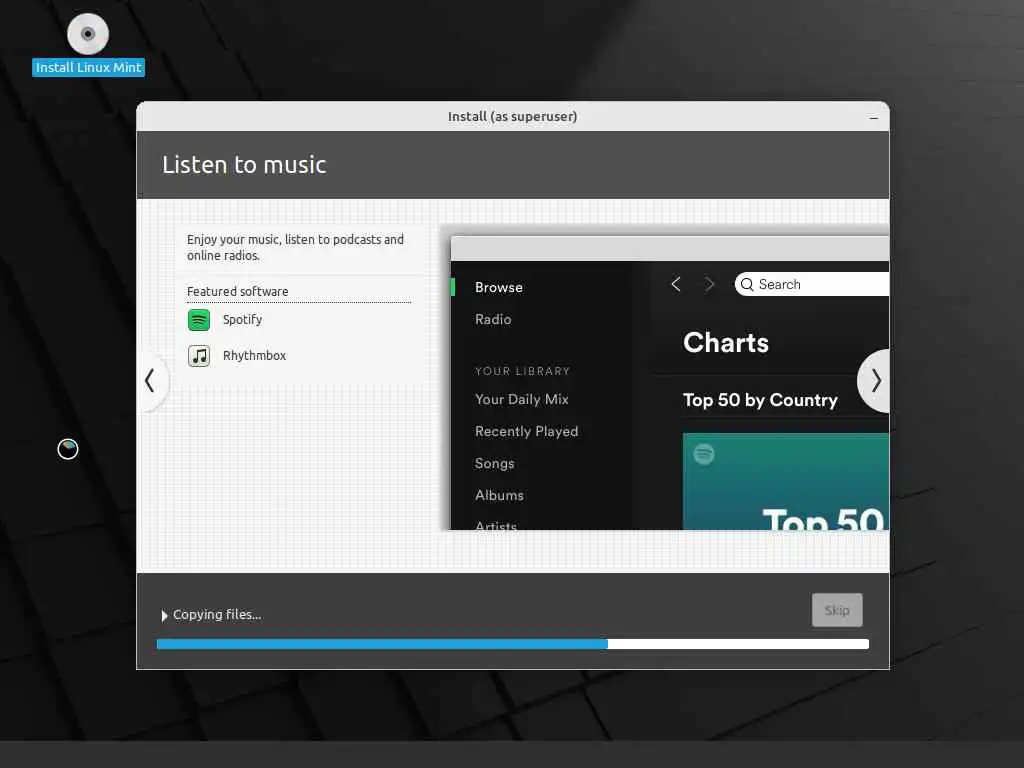This screenshot has width=1024, height=768.
Task: Select Songs in the Spotify sidebar
Action: (494, 463)
